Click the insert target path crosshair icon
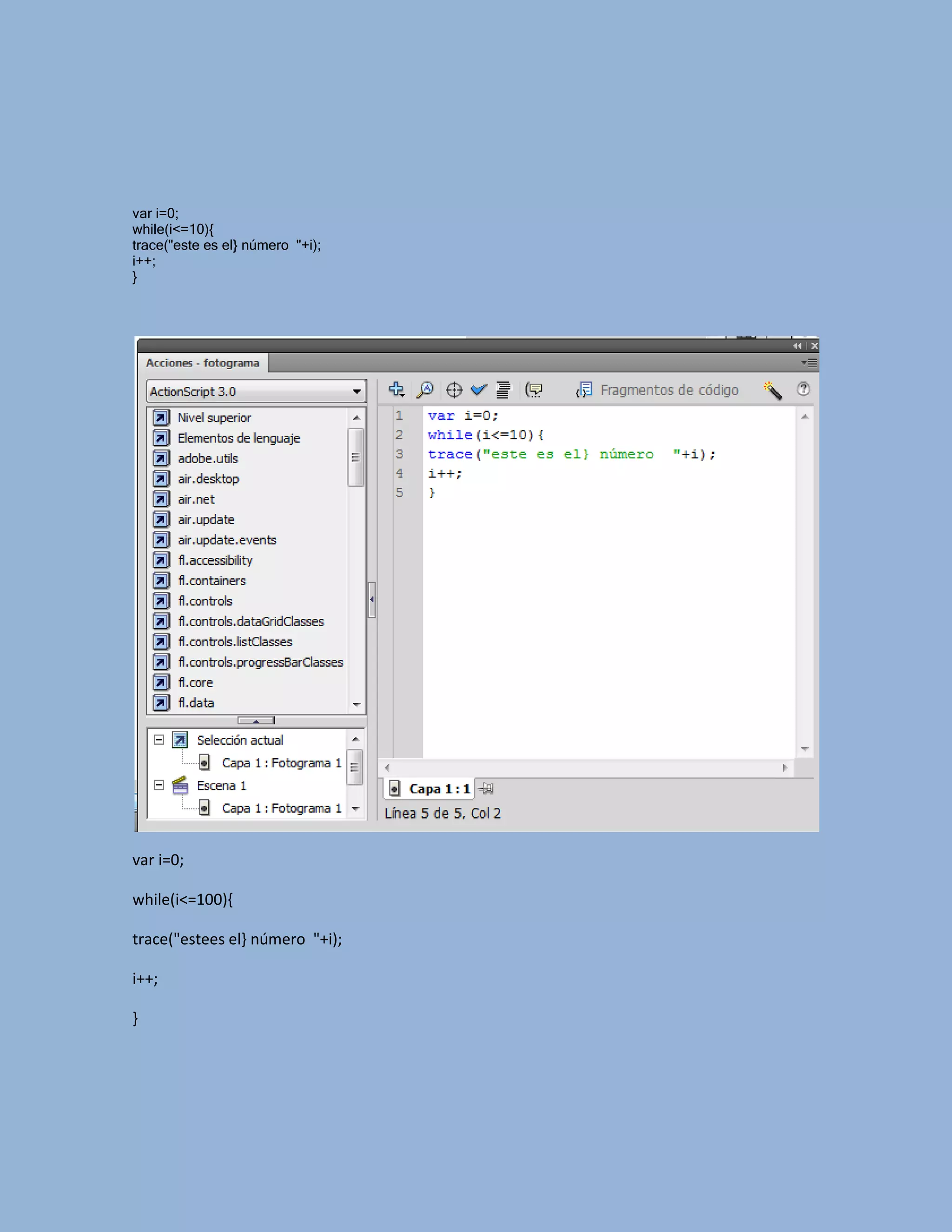 pos(454,390)
